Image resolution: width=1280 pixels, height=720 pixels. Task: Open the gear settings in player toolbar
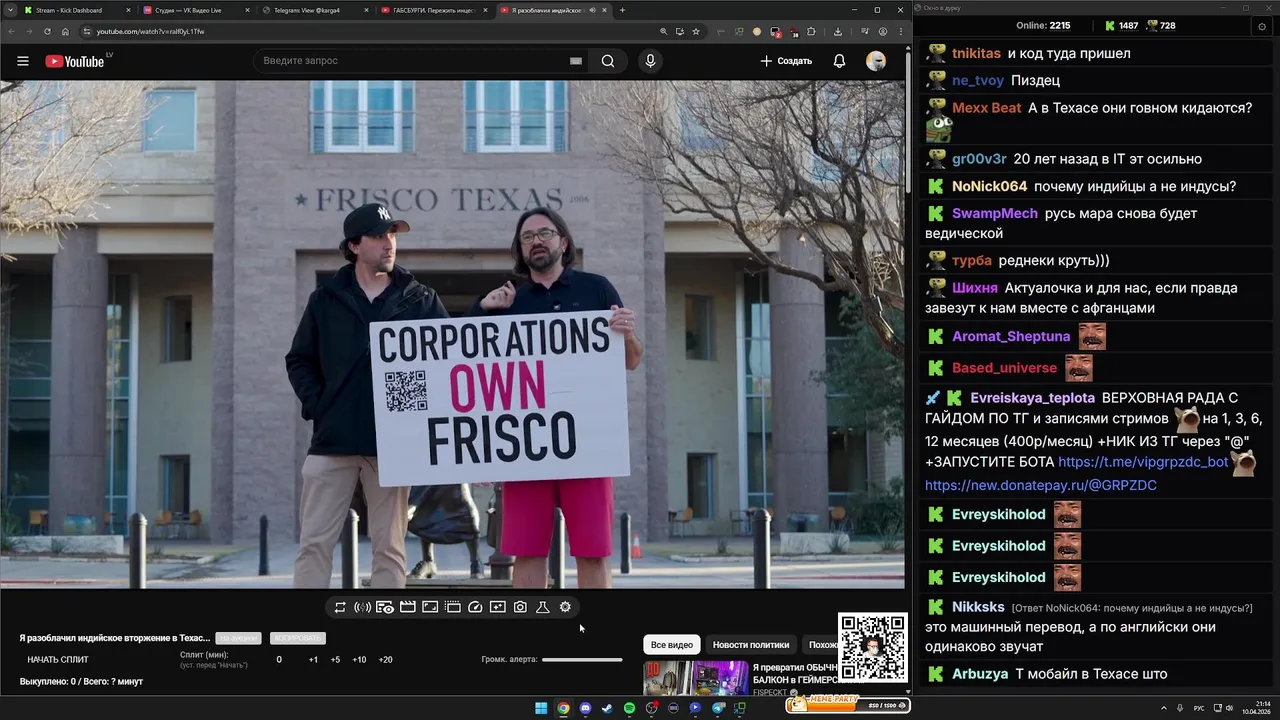[x=565, y=607]
